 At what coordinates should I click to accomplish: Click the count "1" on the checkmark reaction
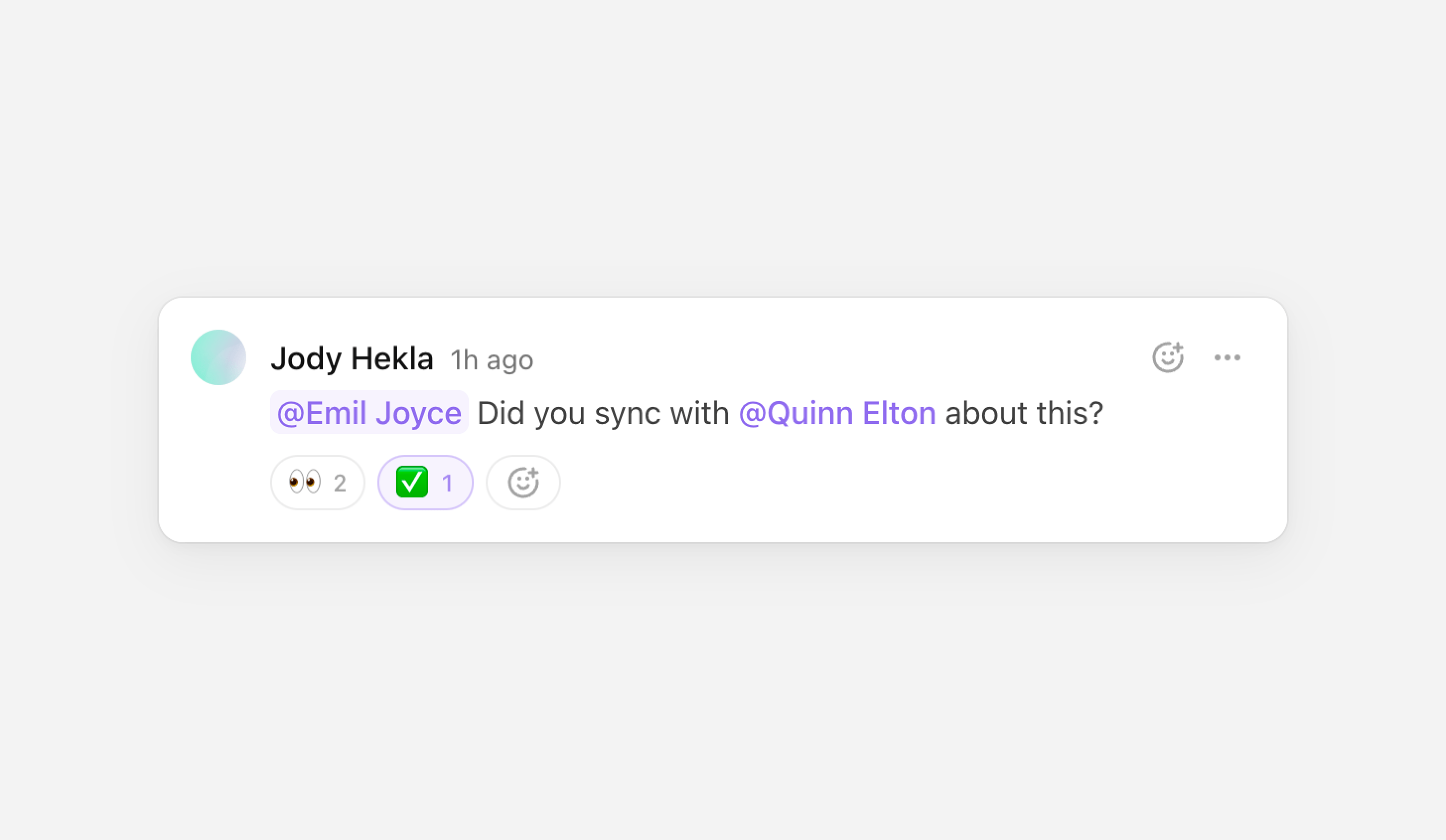(x=447, y=483)
